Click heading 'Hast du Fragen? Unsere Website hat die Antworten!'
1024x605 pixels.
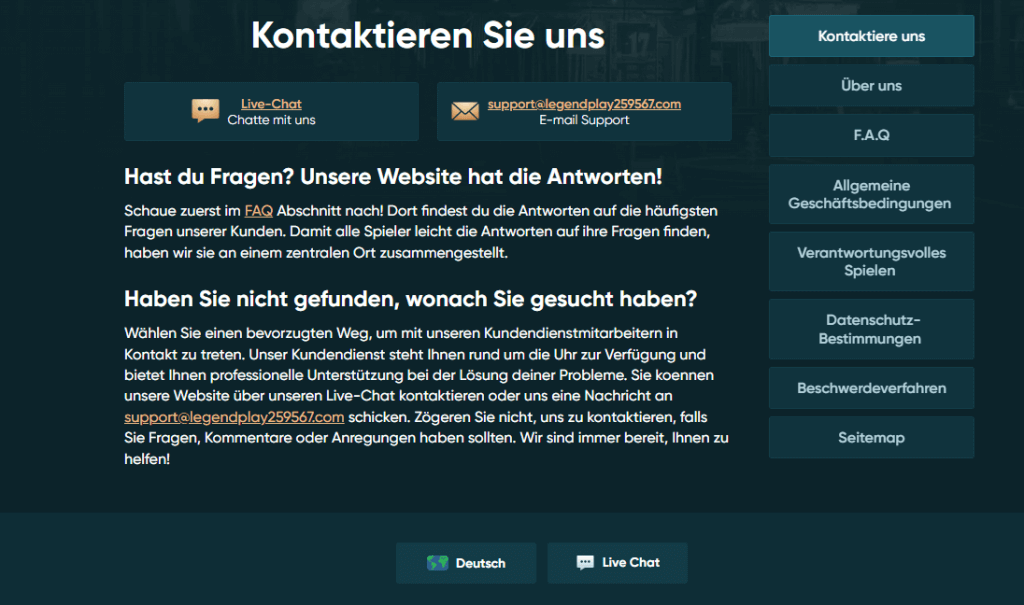coord(393,176)
